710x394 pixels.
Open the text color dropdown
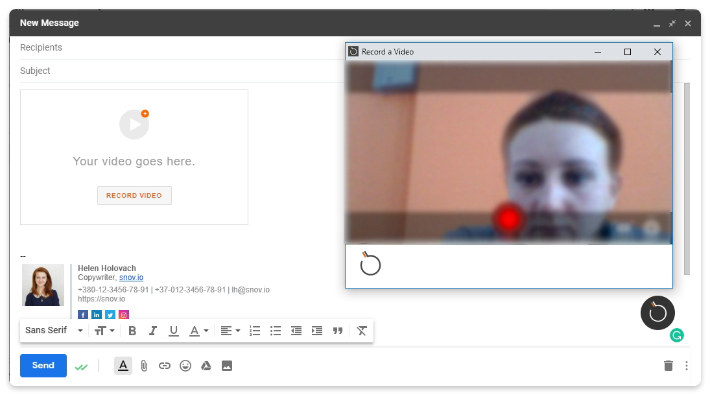[199, 331]
